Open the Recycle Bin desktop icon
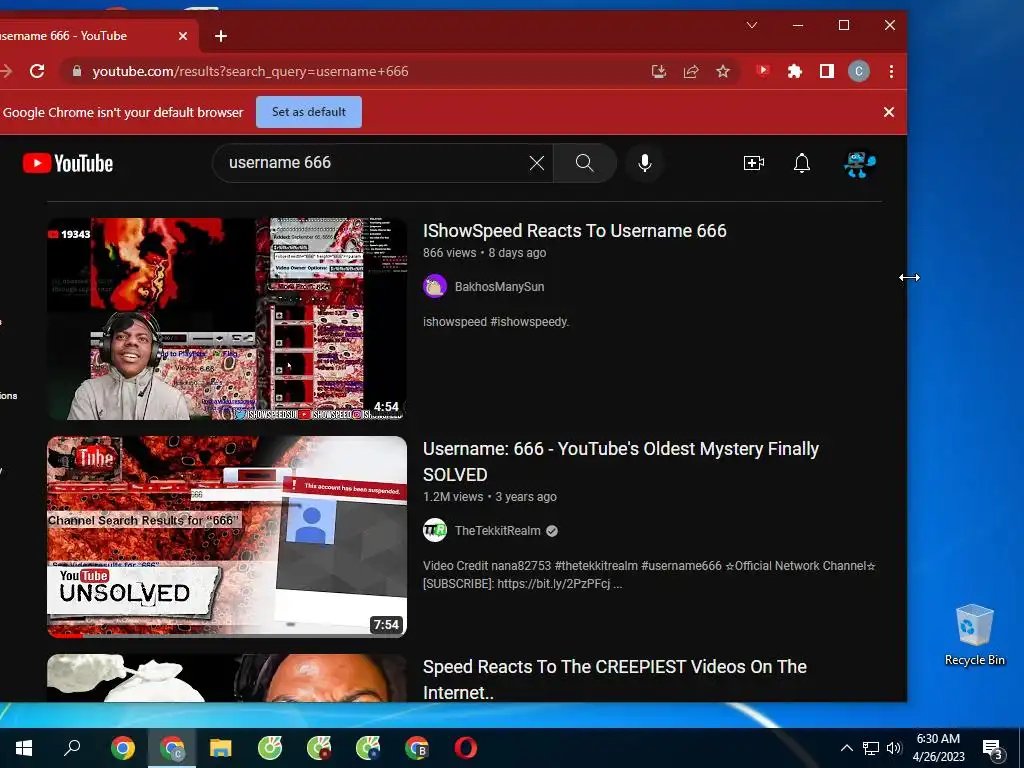1024x768 pixels. [x=974, y=635]
